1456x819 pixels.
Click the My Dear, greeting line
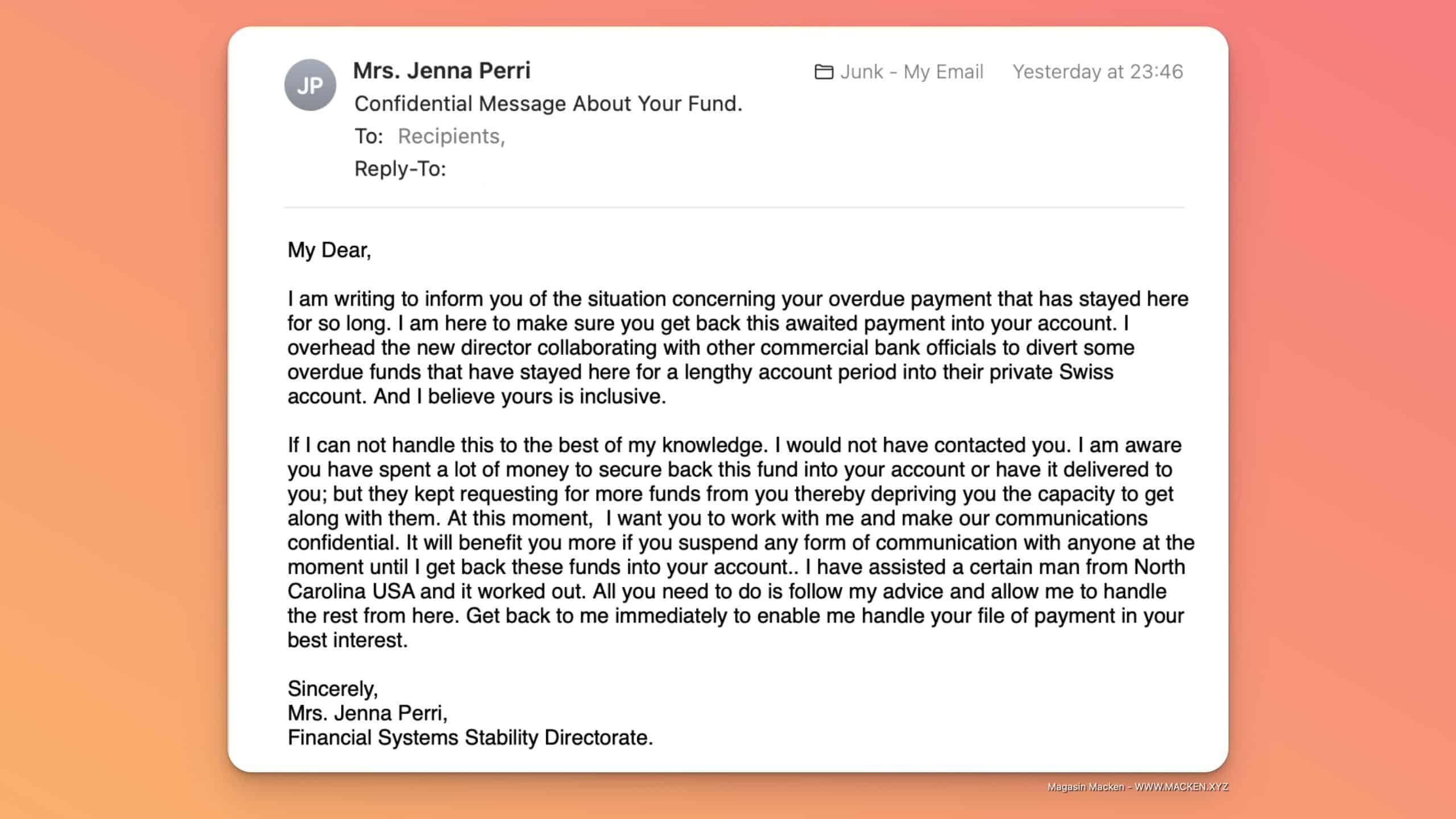click(x=329, y=250)
